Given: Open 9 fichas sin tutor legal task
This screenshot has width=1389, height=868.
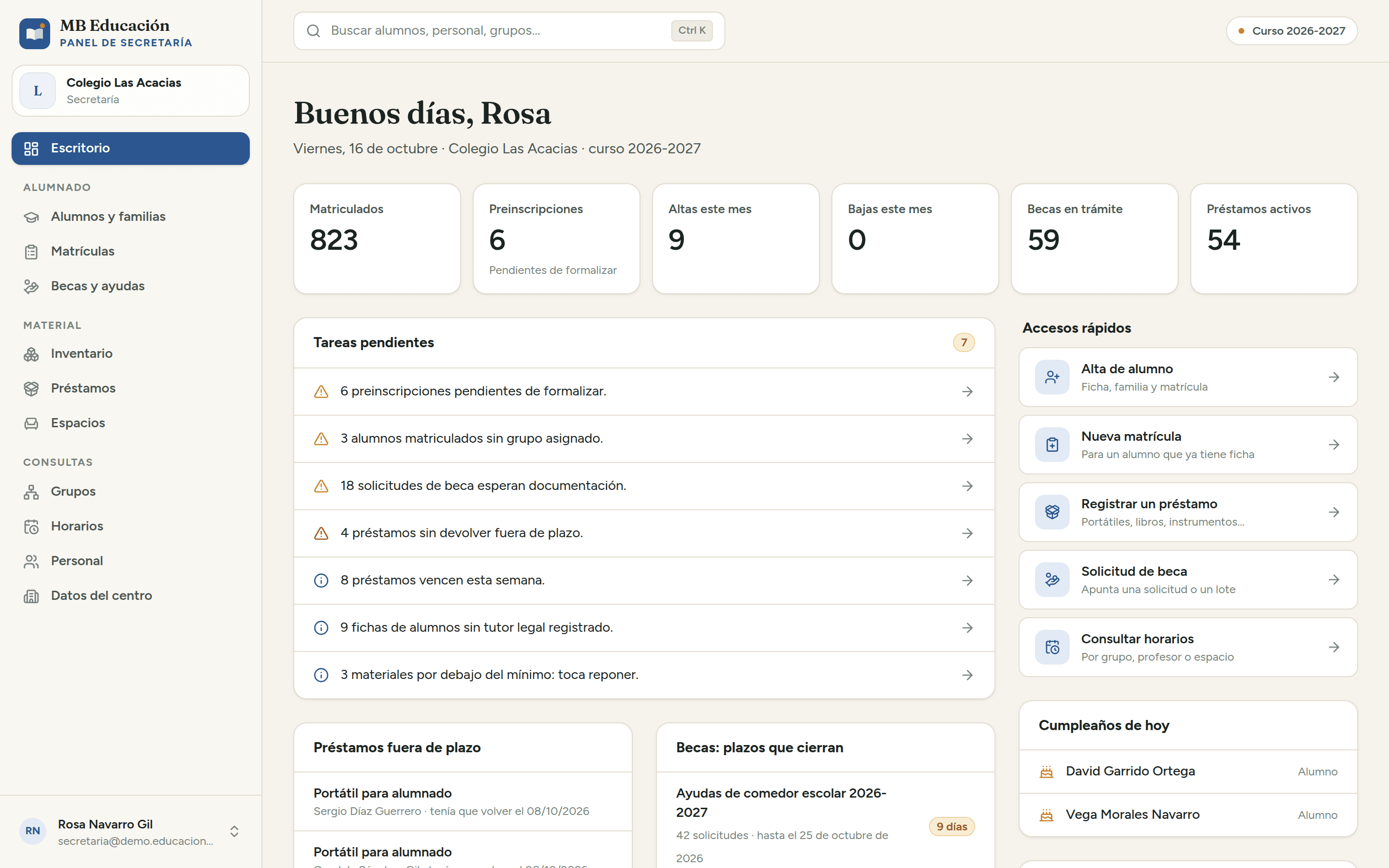Looking at the screenshot, I should coord(644,627).
